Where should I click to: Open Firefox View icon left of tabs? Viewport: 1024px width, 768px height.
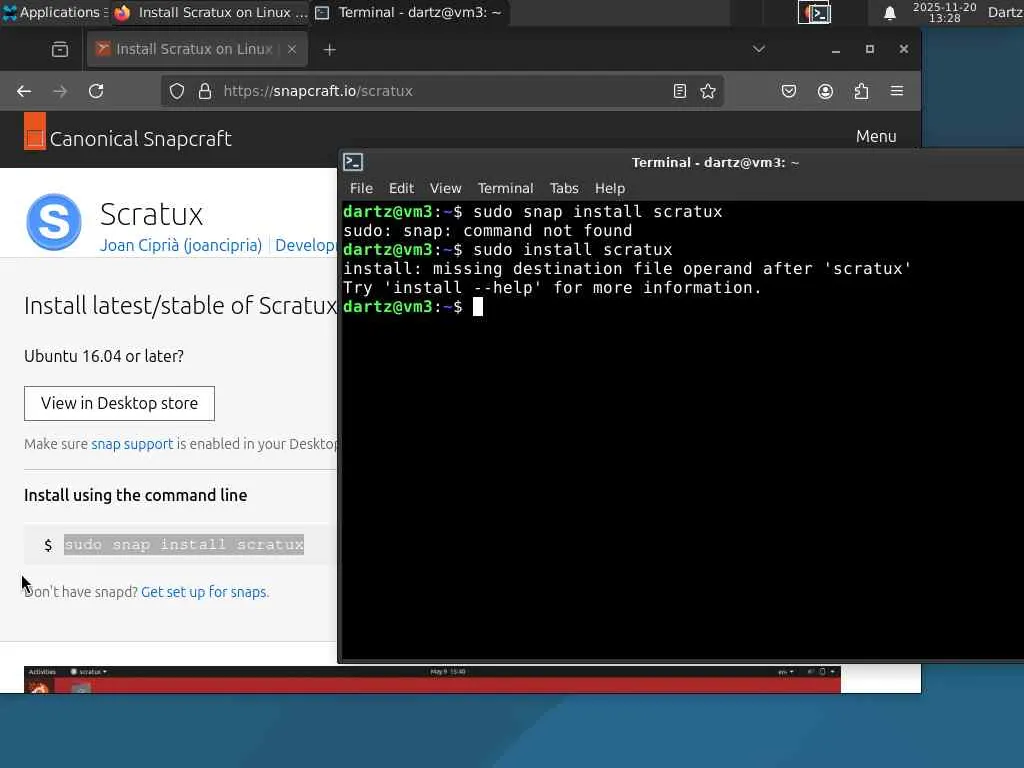pyautogui.click(x=59, y=50)
